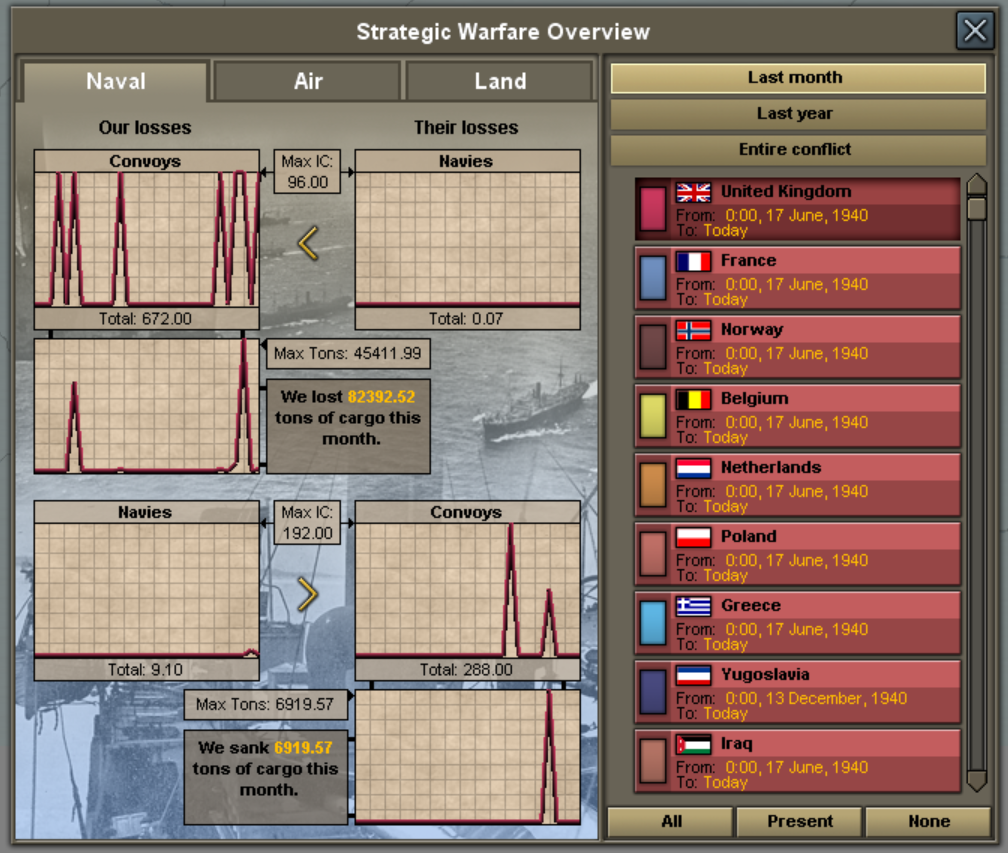The width and height of the screenshot is (1008, 853).
Task: Click the Their losses Navies graph
Action: click(467, 239)
